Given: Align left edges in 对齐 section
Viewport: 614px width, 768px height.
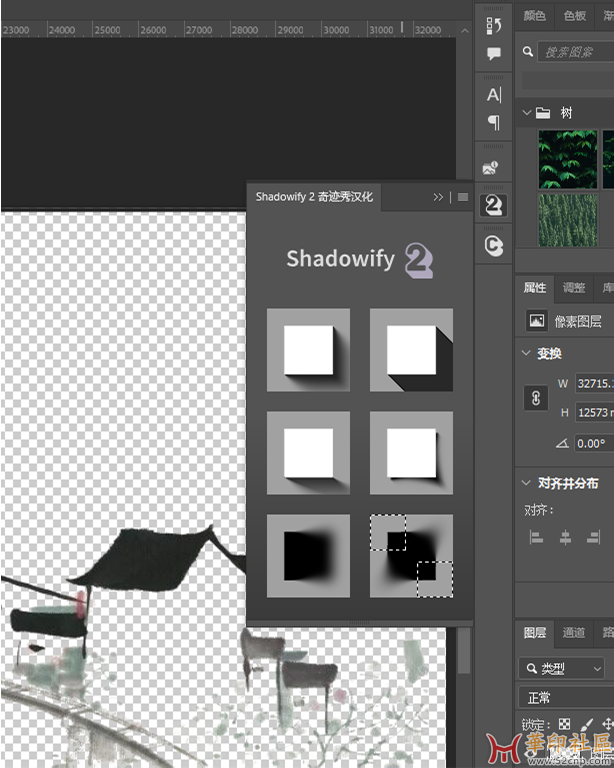Looking at the screenshot, I should click(x=536, y=538).
